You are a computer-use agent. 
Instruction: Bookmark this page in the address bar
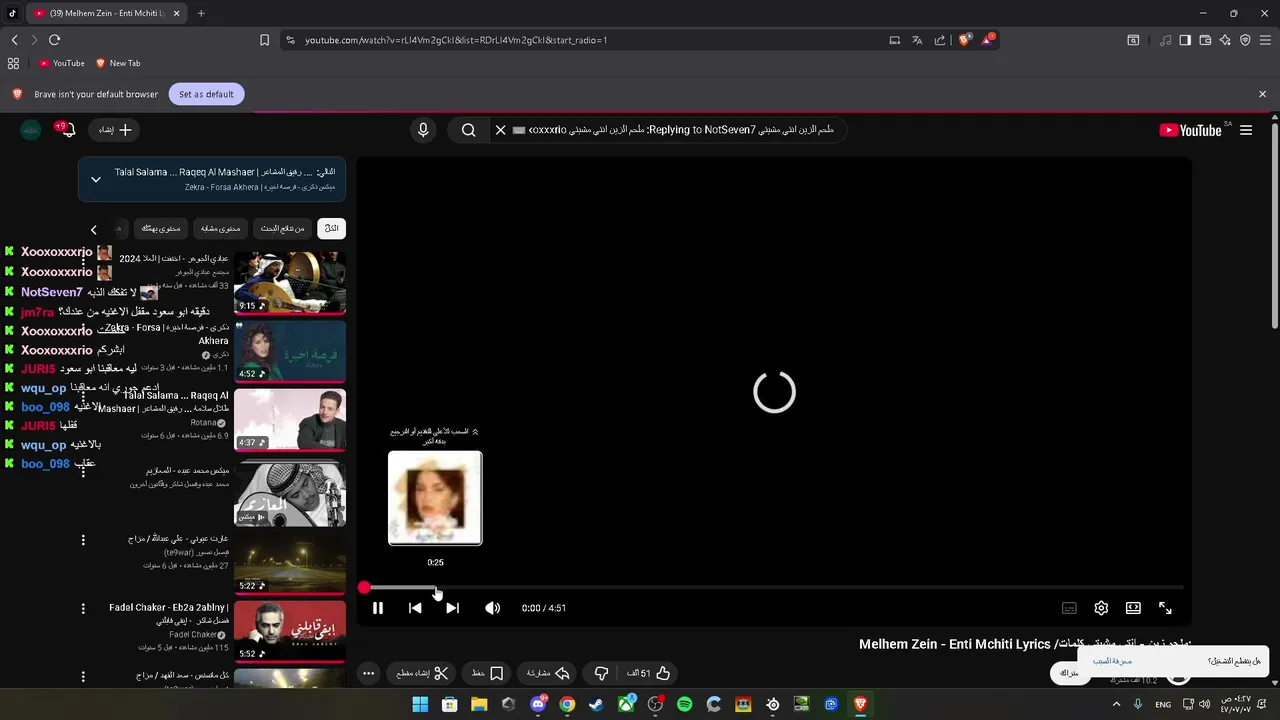[x=264, y=40]
